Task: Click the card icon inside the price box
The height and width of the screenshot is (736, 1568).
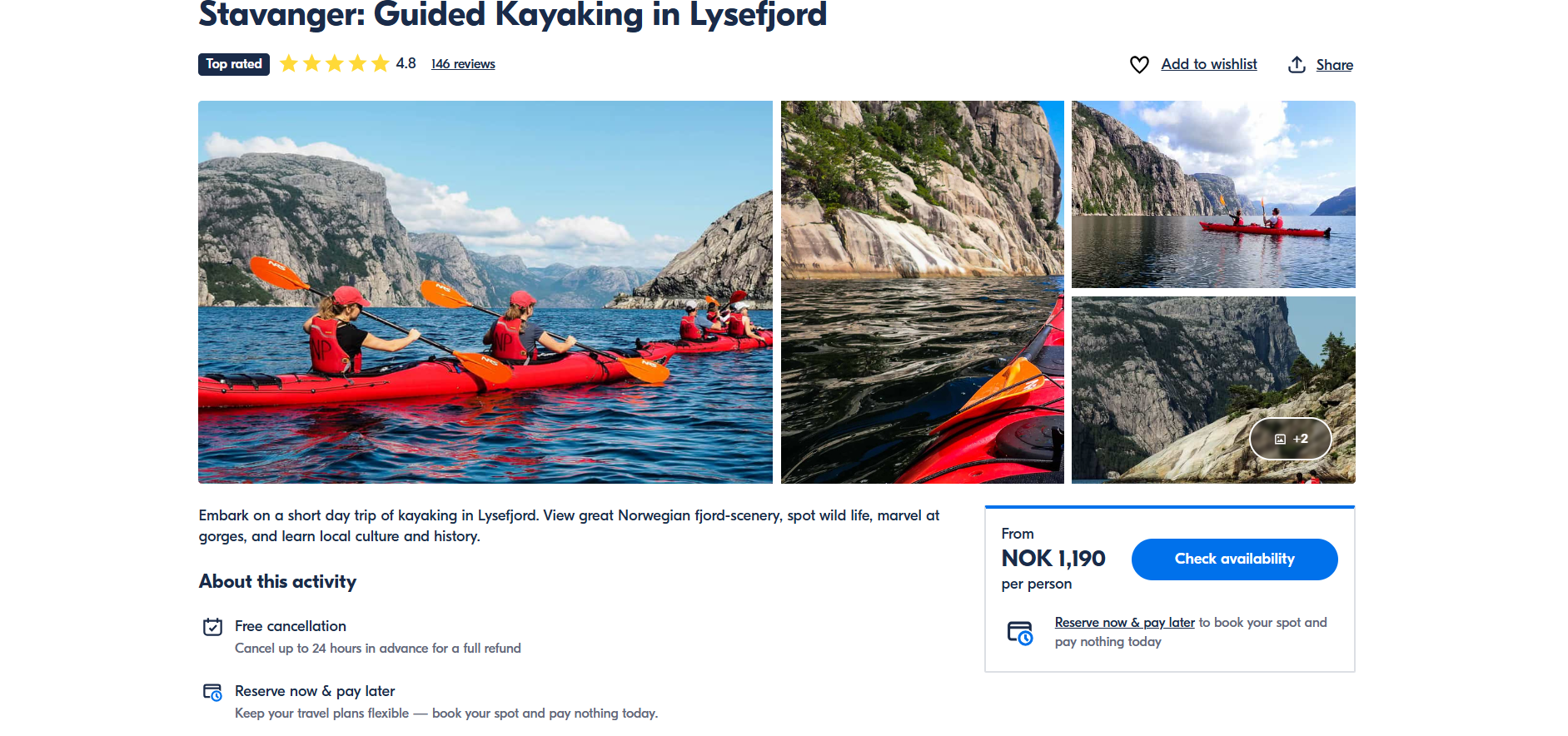Action: [x=1021, y=632]
